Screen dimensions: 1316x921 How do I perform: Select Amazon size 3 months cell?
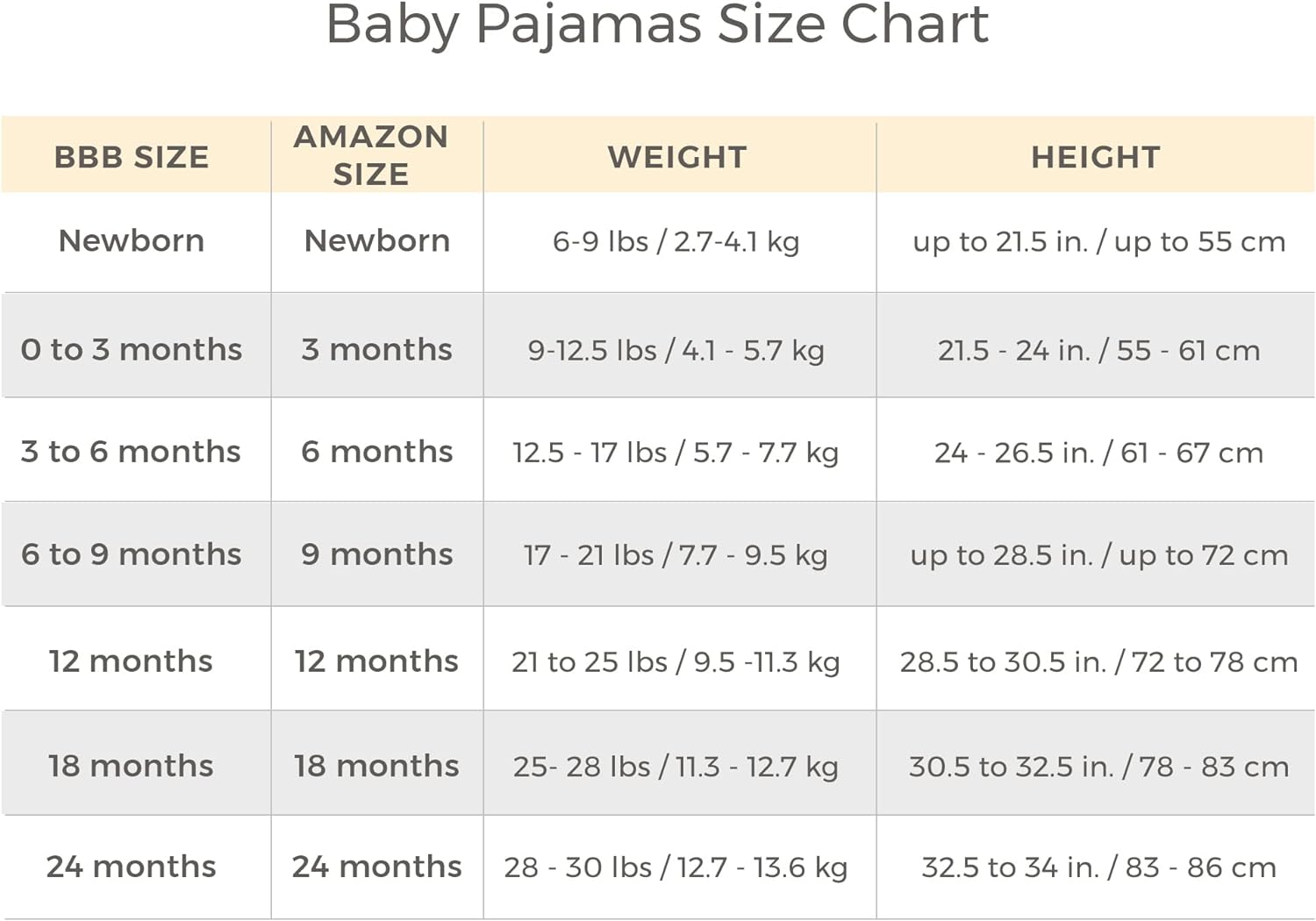[x=377, y=349]
